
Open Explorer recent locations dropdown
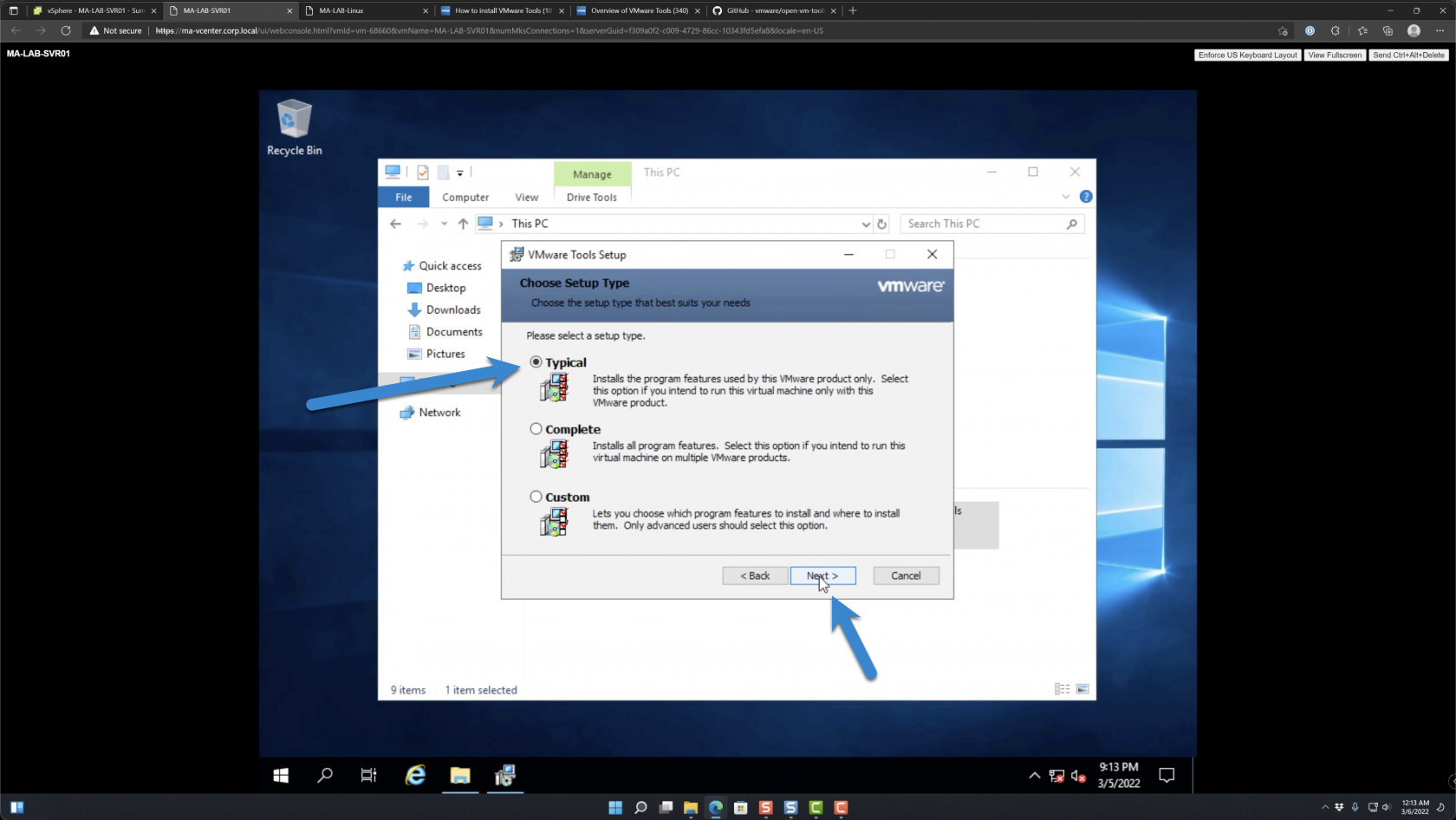click(444, 224)
